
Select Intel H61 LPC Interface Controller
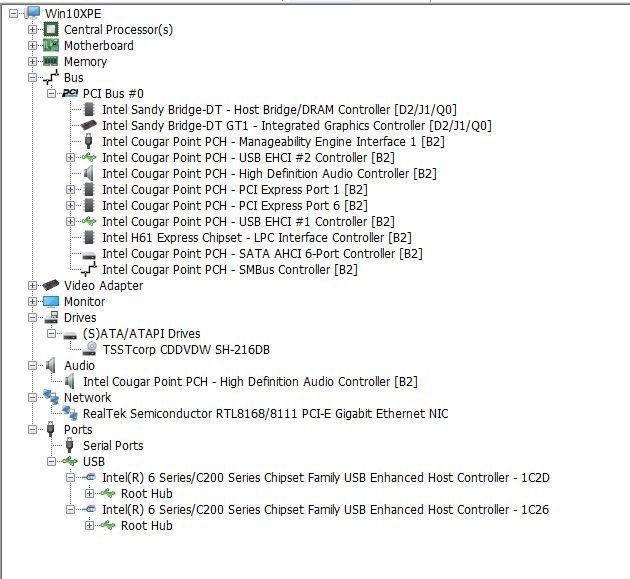[x=257, y=237]
